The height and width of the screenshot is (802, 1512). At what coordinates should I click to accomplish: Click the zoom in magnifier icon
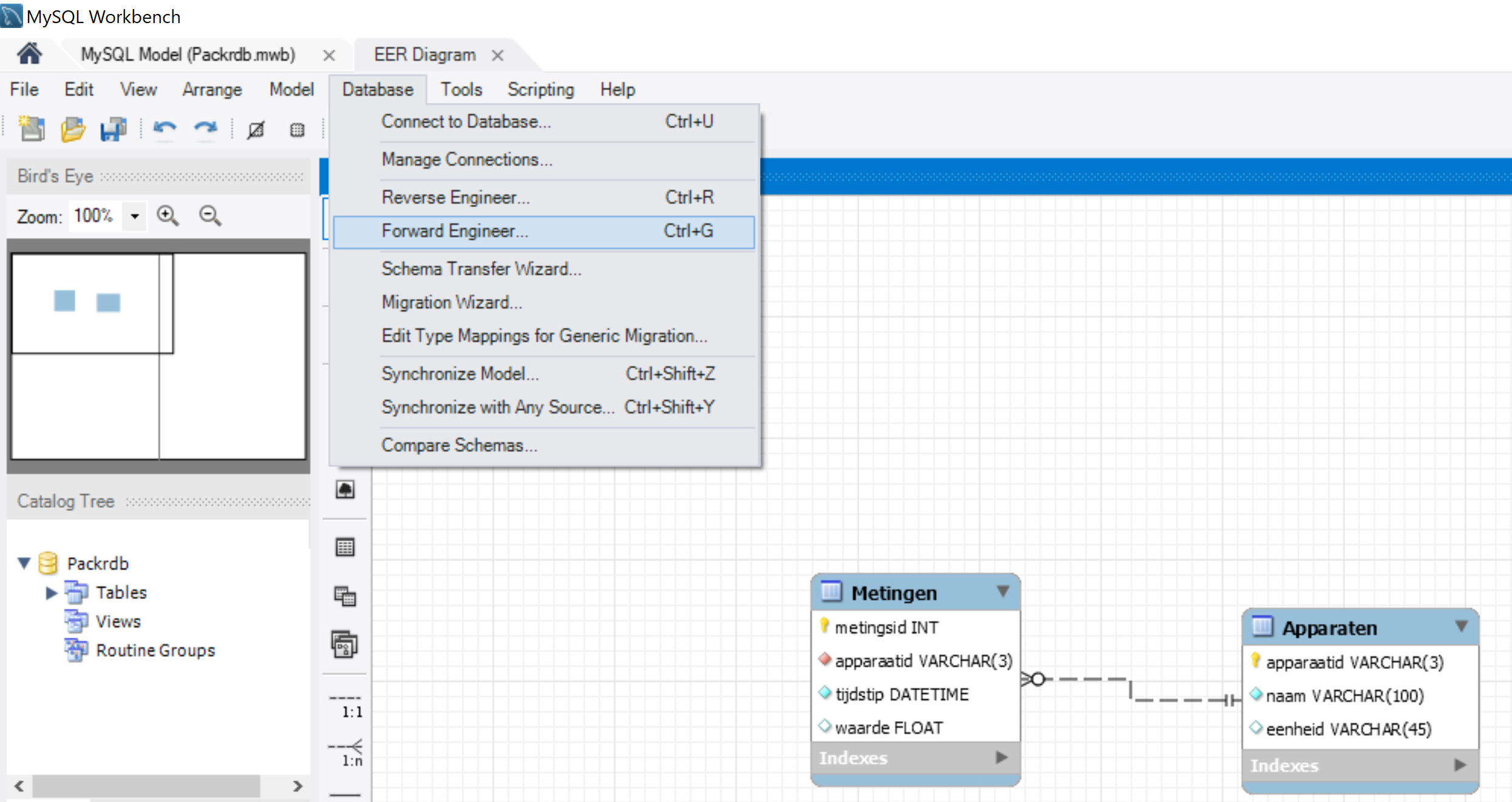(x=168, y=216)
